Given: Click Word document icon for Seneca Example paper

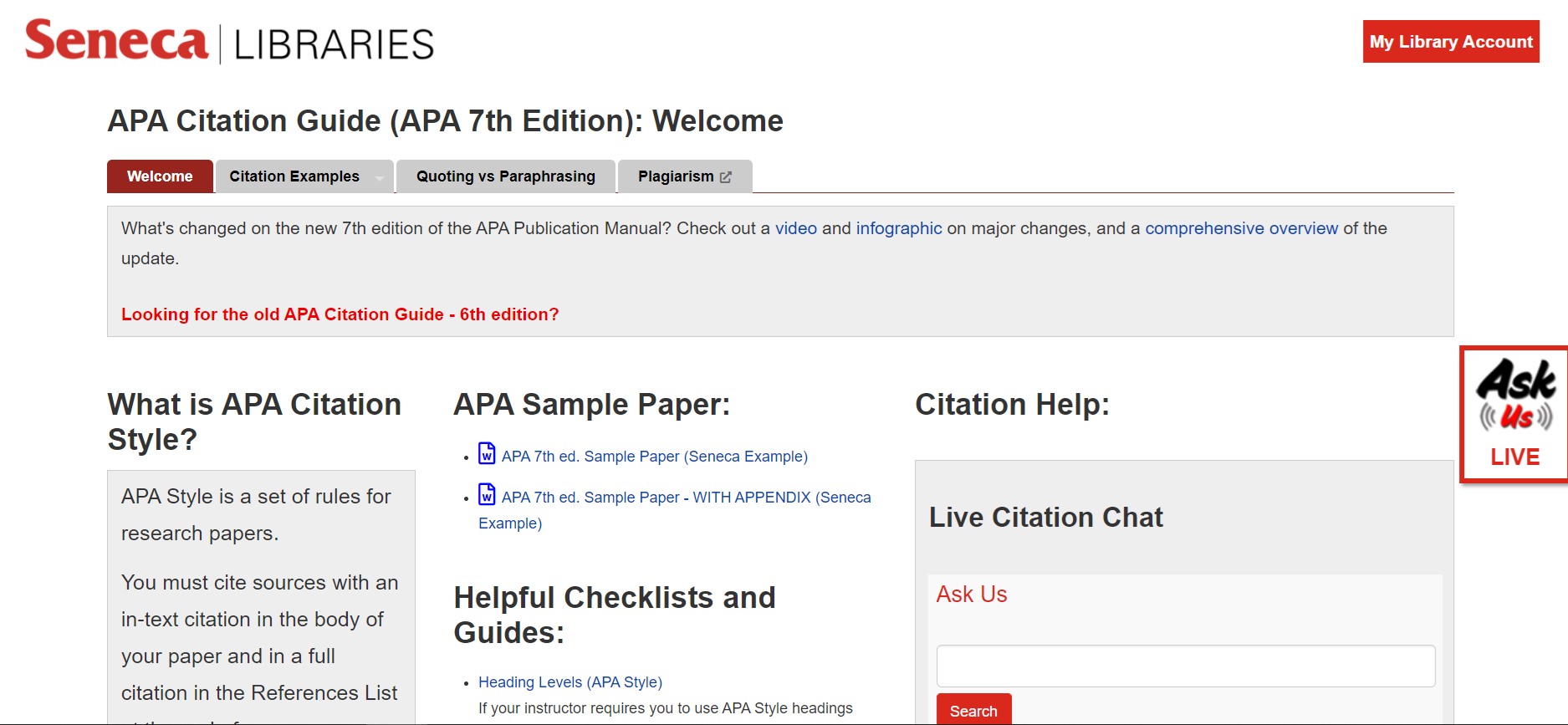Looking at the screenshot, I should pos(487,453).
